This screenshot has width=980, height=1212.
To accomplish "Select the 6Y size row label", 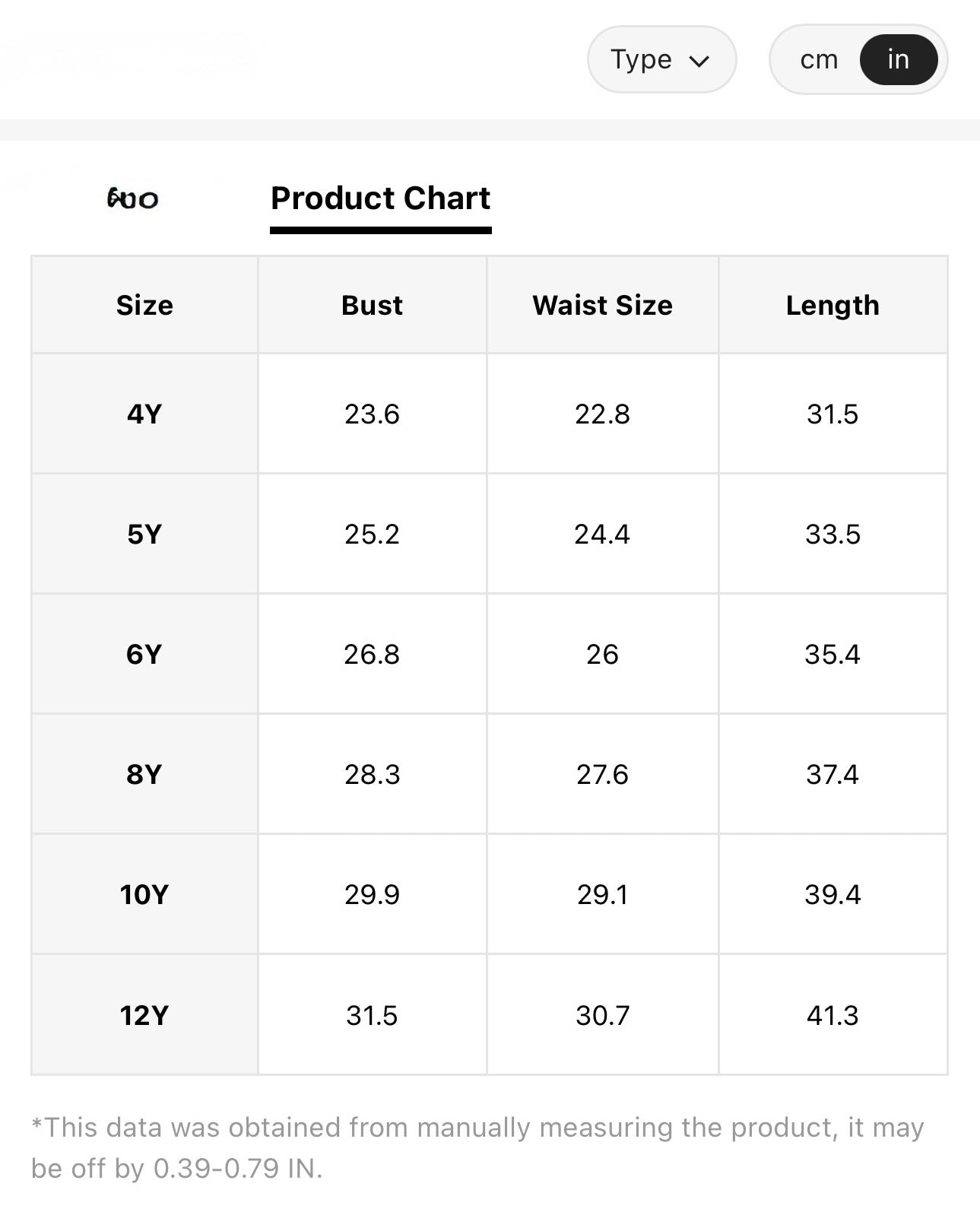I will tap(144, 654).
